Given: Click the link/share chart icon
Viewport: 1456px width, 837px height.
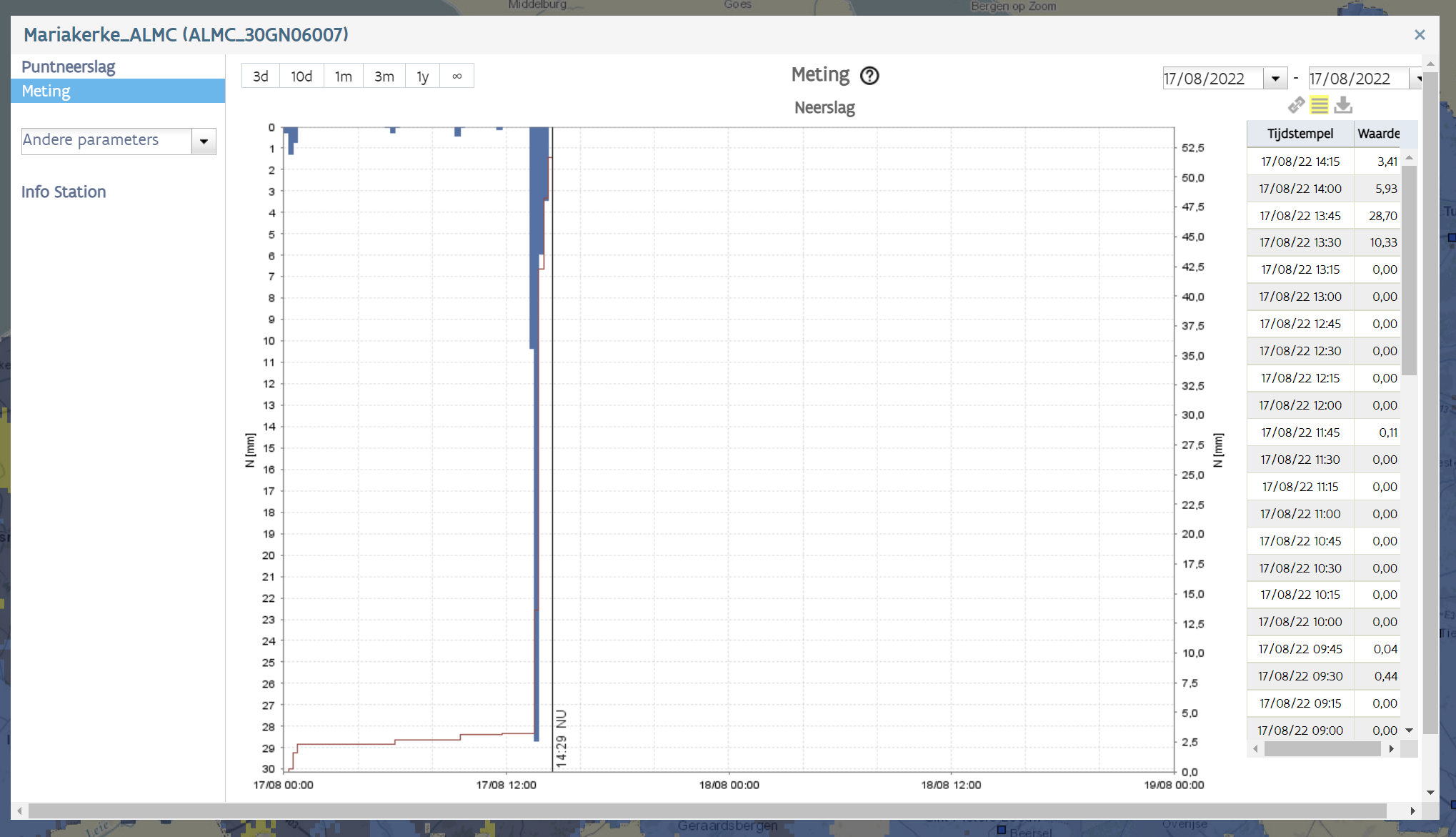Looking at the screenshot, I should 1296,105.
